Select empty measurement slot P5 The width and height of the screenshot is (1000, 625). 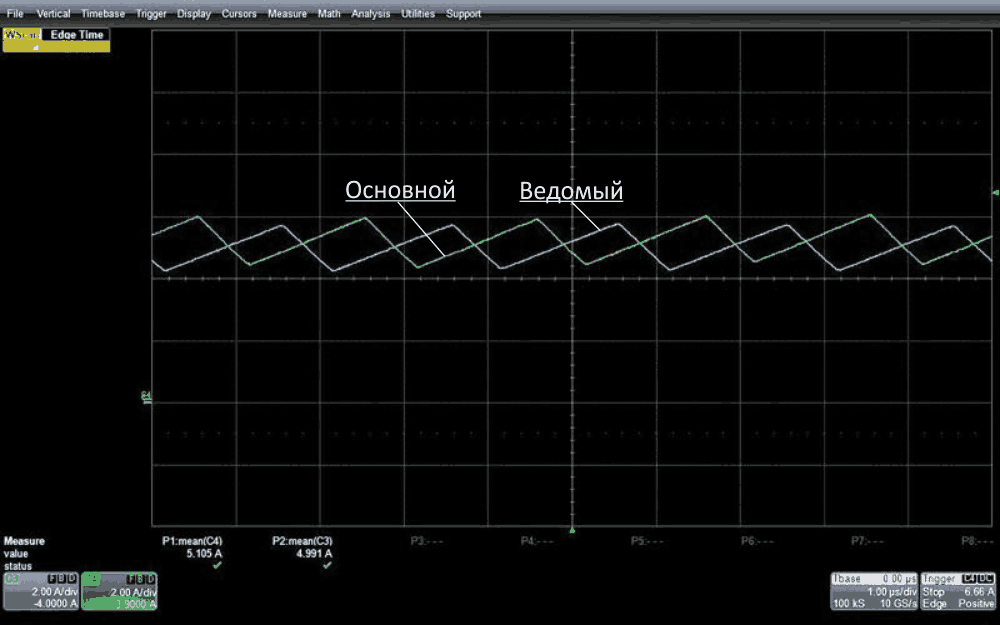[647, 541]
